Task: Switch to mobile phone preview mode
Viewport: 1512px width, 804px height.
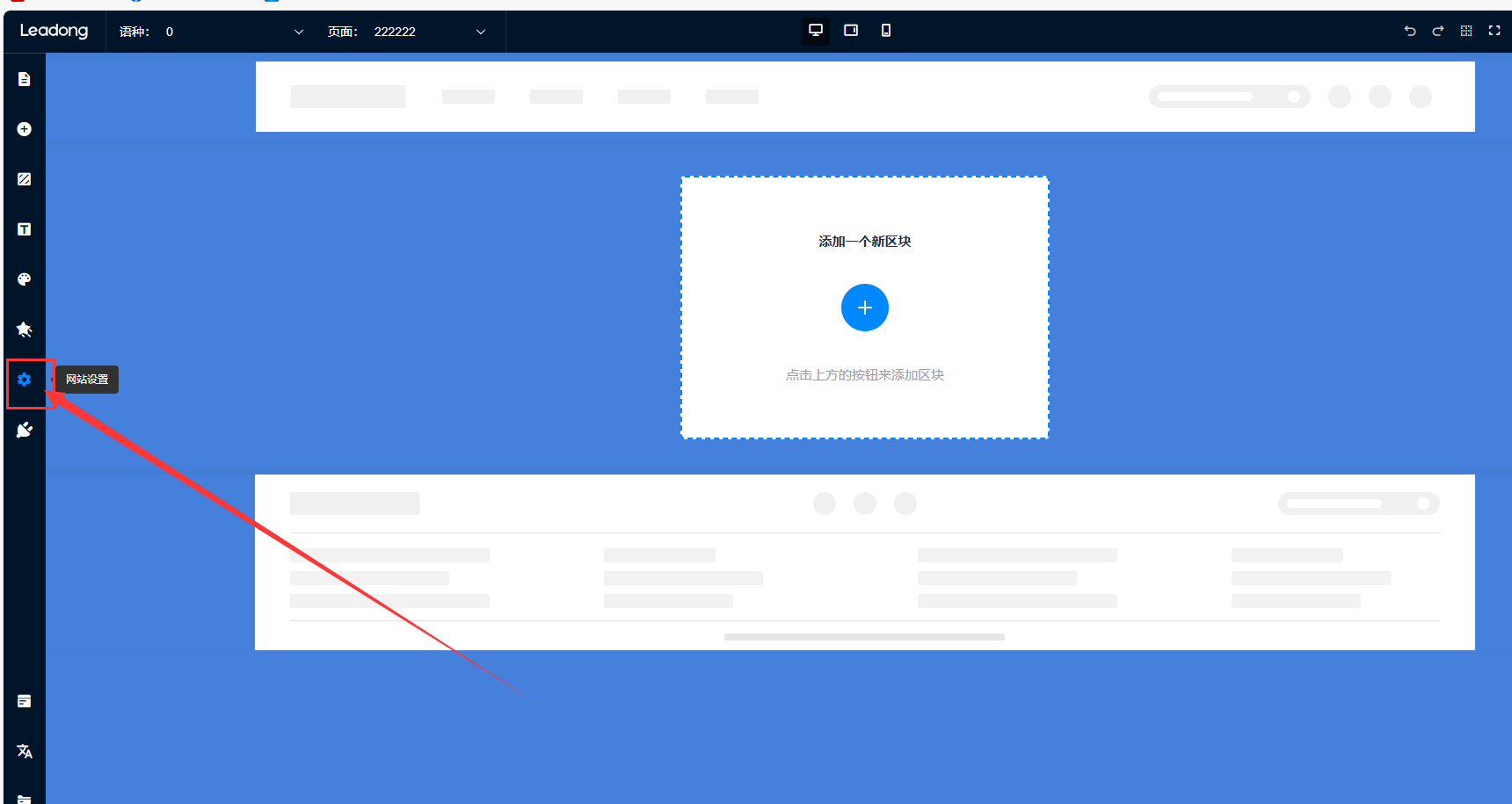Action: coord(886,31)
